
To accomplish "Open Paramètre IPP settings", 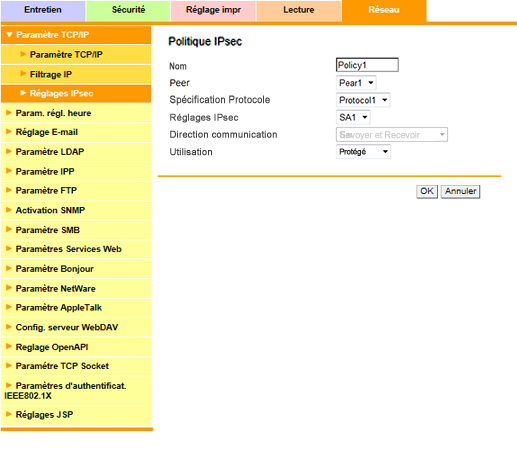I will [76, 172].
